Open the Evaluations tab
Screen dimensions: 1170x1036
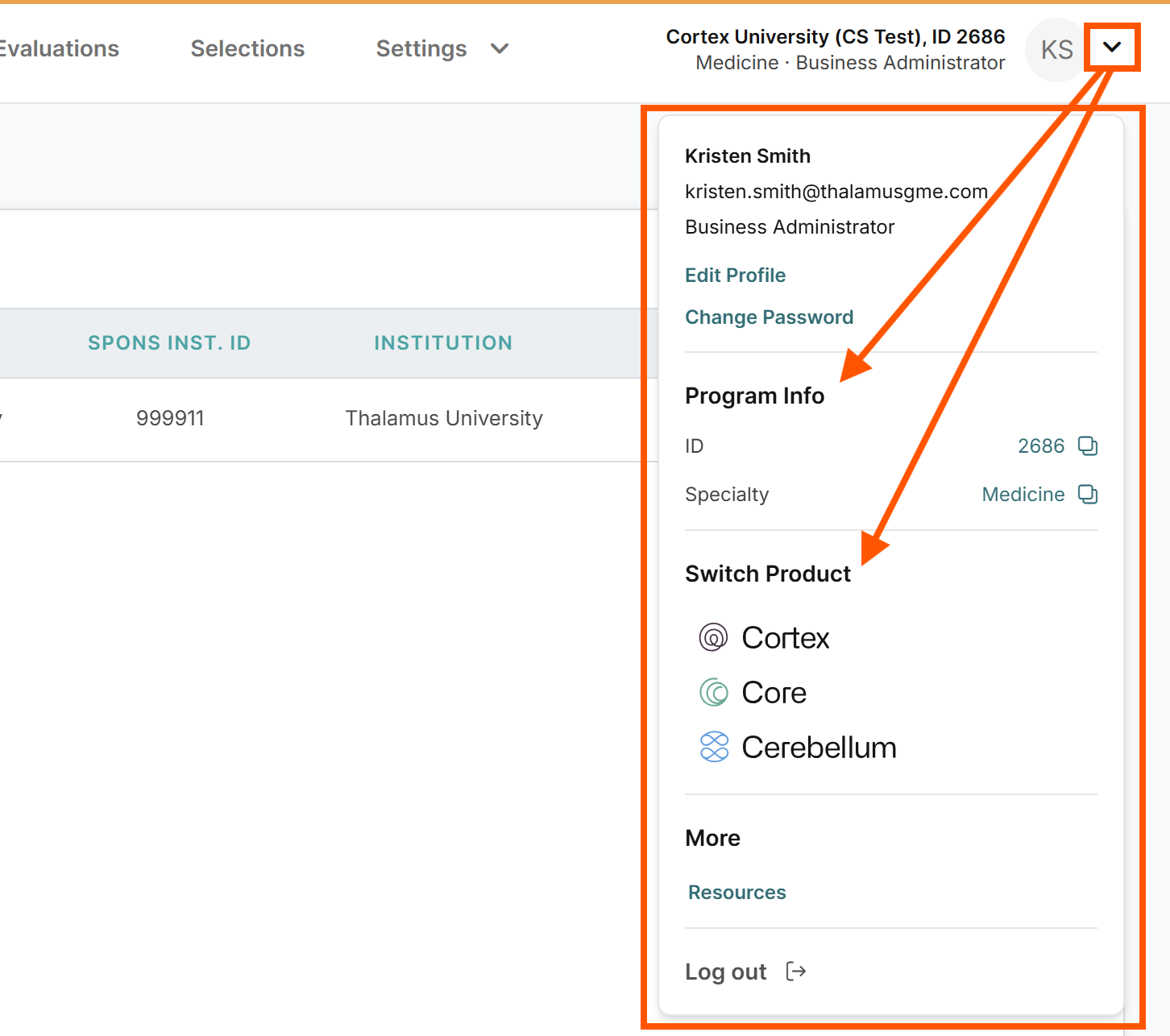click(59, 48)
